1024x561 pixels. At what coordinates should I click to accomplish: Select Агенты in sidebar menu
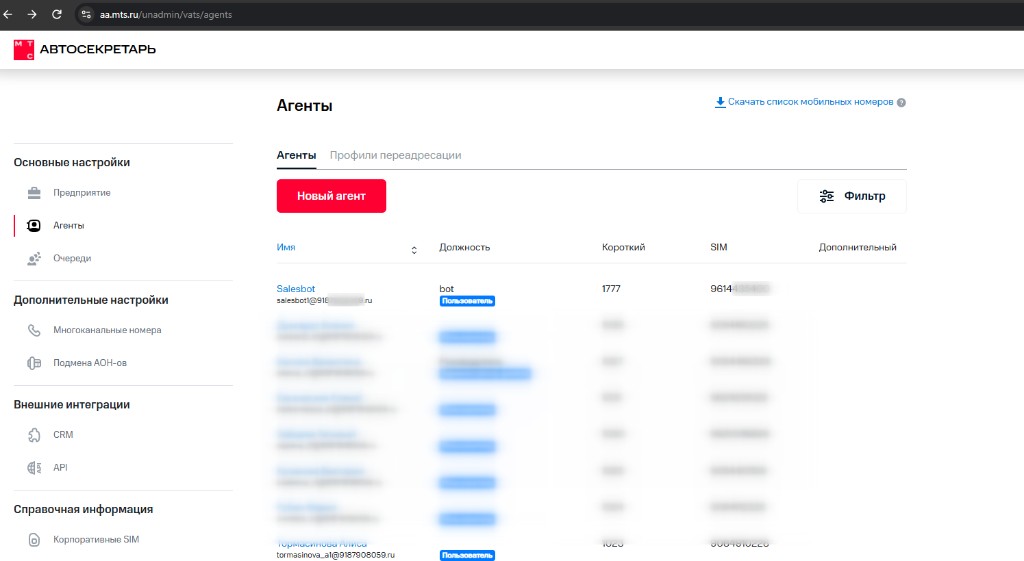(69, 225)
